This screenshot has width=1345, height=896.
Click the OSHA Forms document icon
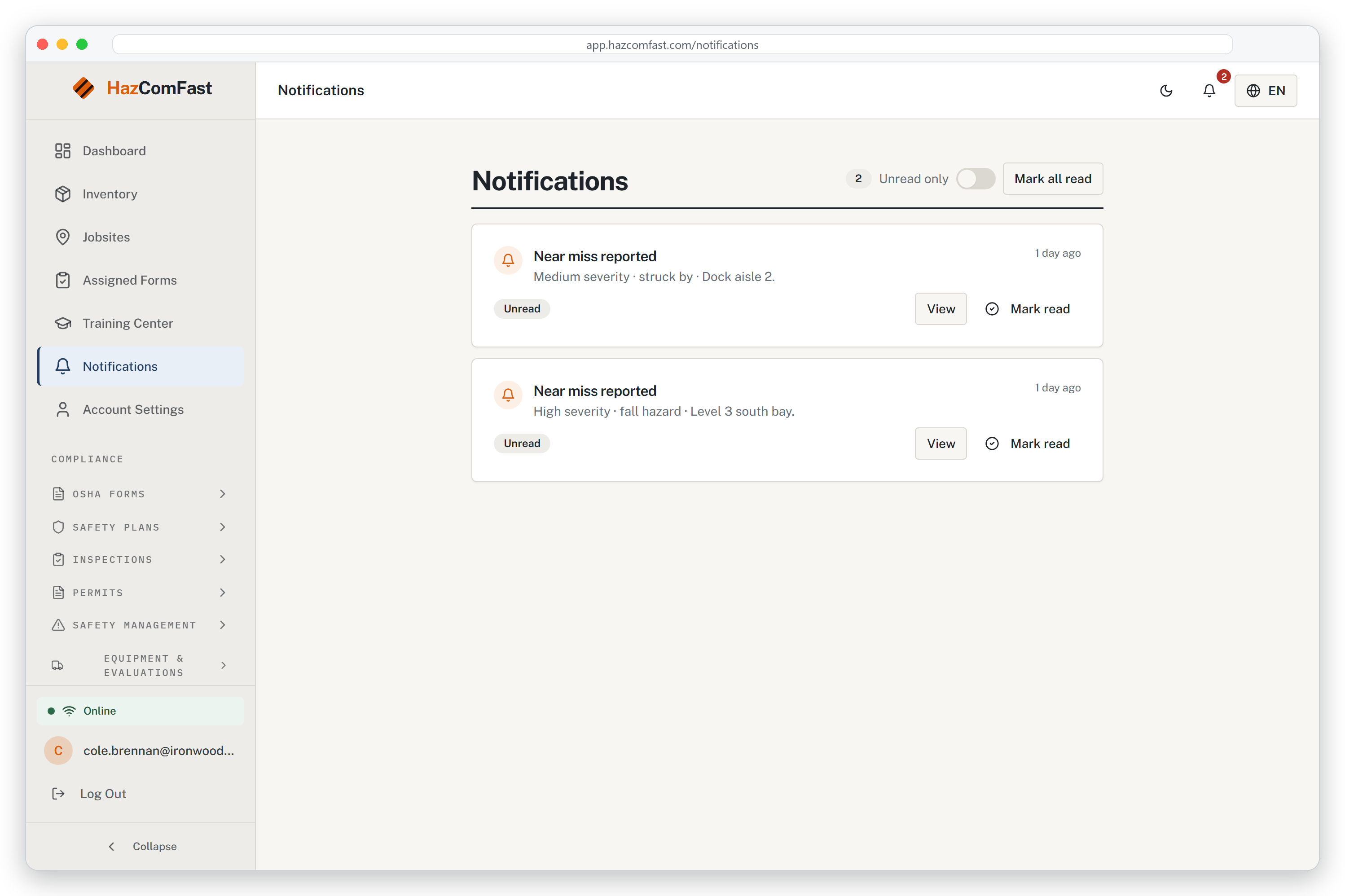click(x=58, y=494)
